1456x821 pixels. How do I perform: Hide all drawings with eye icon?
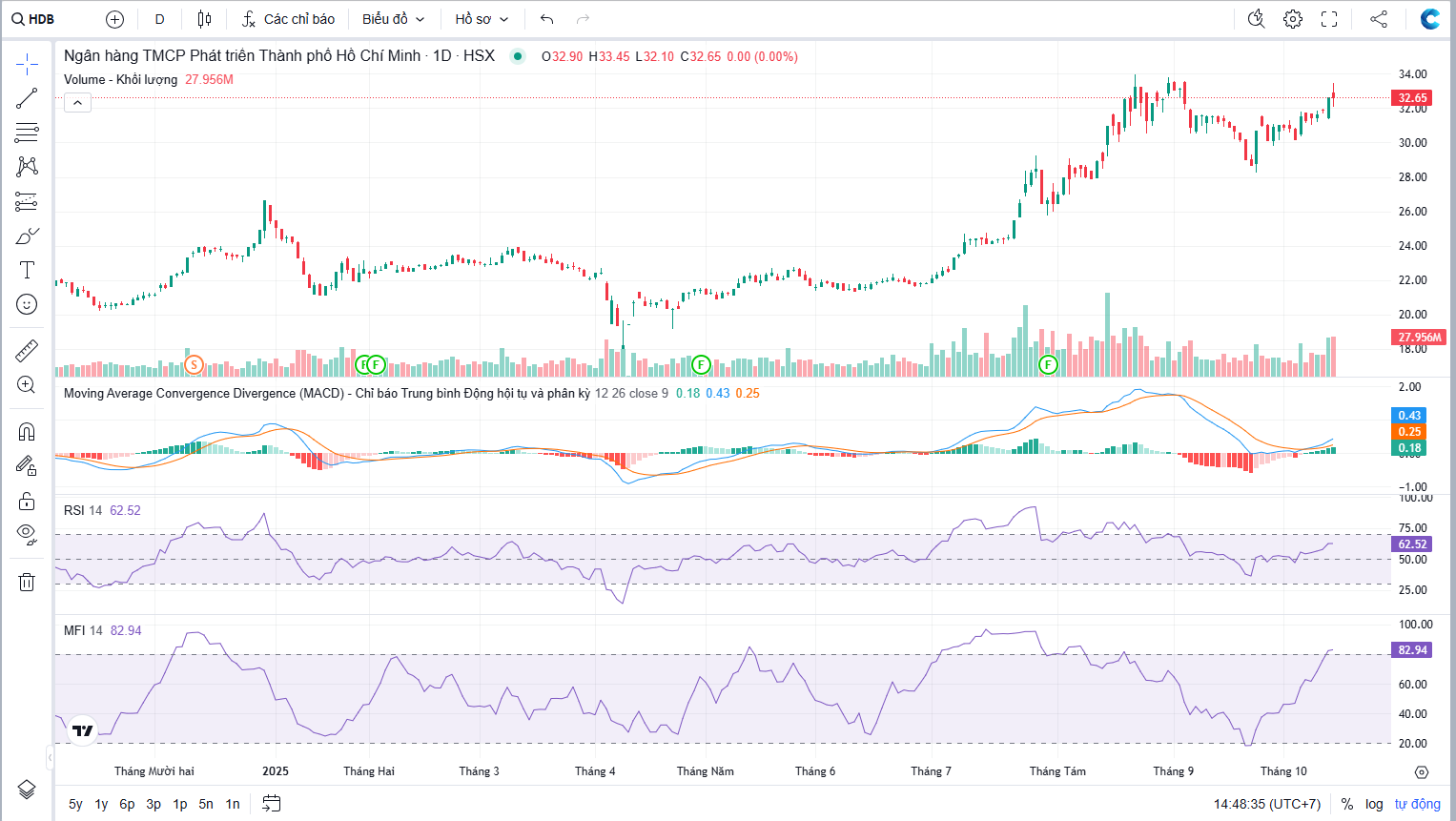point(27,534)
